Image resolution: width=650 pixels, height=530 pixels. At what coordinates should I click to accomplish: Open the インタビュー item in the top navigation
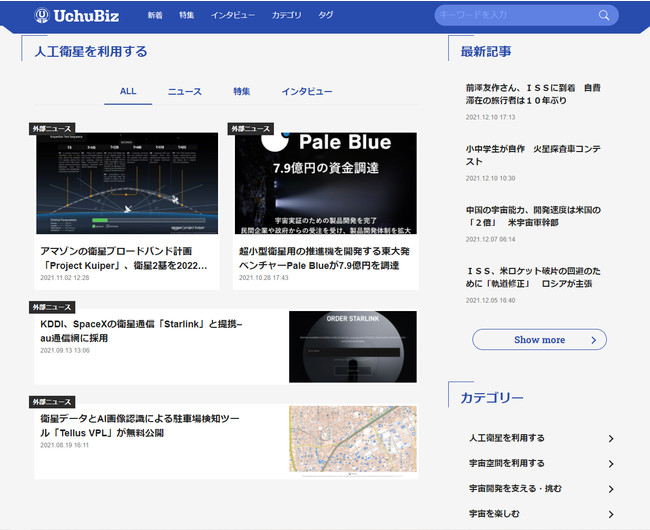(233, 15)
